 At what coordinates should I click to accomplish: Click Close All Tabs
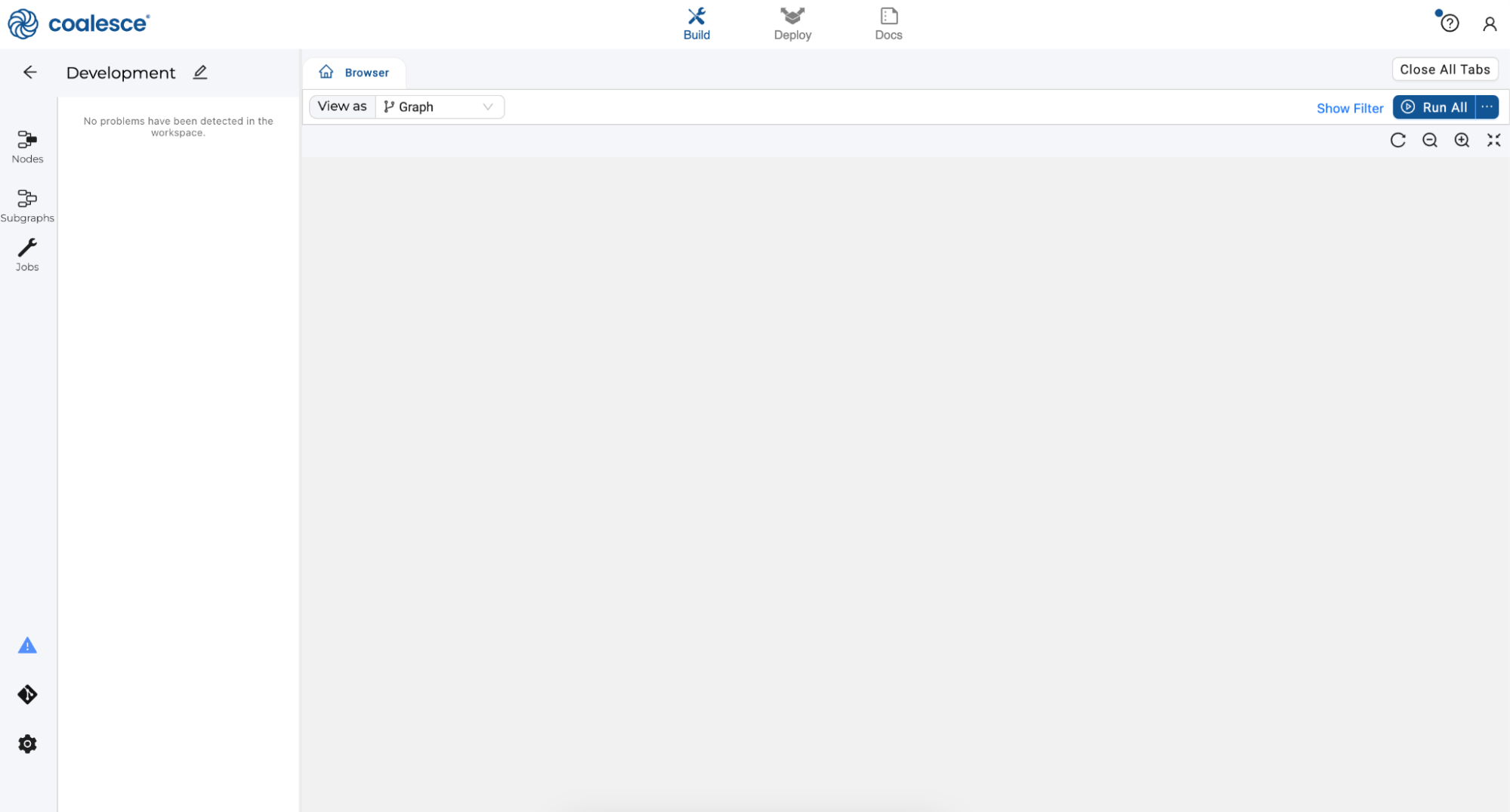tap(1445, 69)
